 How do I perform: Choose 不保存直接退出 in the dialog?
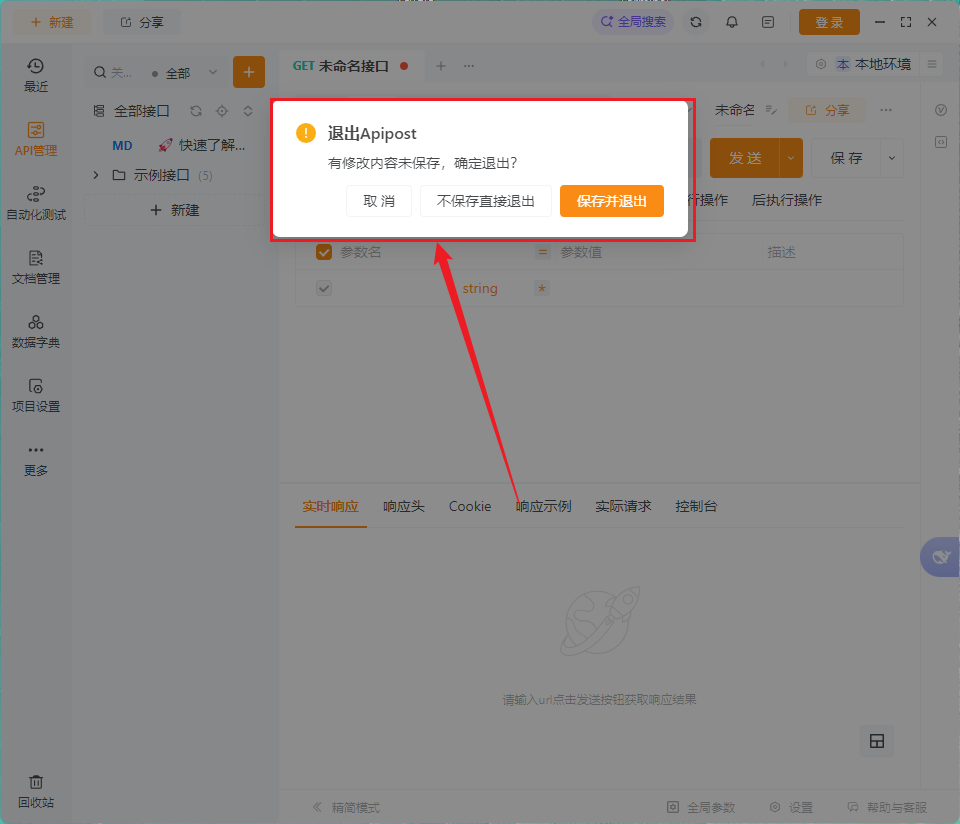(486, 201)
